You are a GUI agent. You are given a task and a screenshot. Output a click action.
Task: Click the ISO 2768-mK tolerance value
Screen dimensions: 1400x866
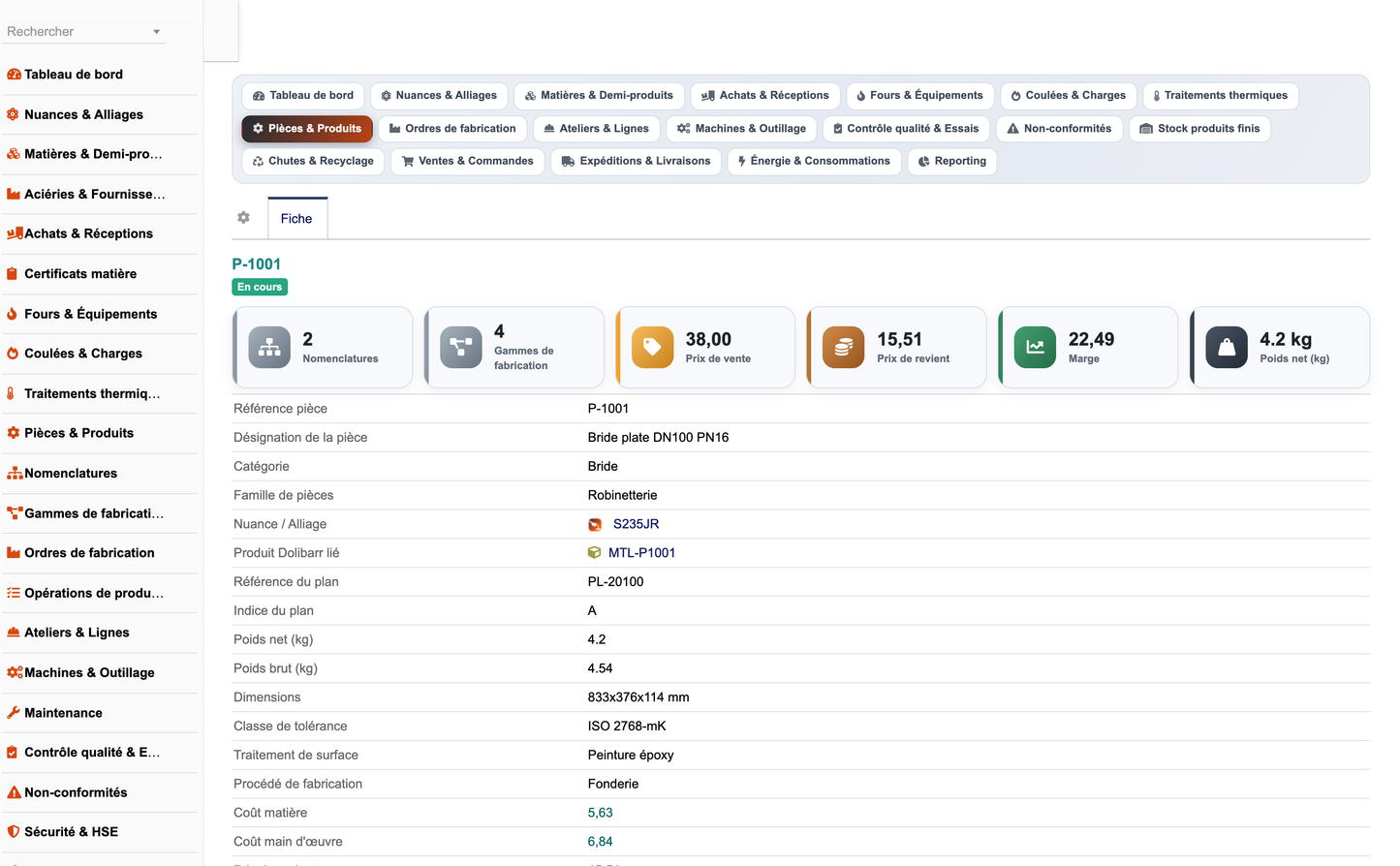point(627,727)
